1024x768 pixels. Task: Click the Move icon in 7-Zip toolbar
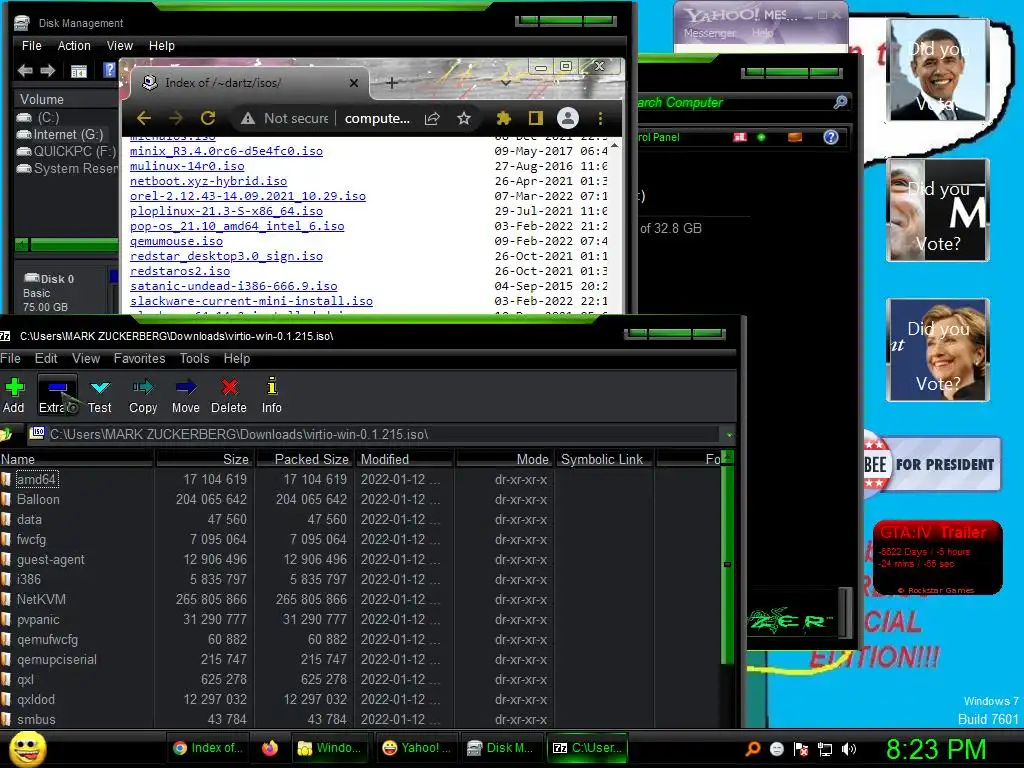coord(185,395)
